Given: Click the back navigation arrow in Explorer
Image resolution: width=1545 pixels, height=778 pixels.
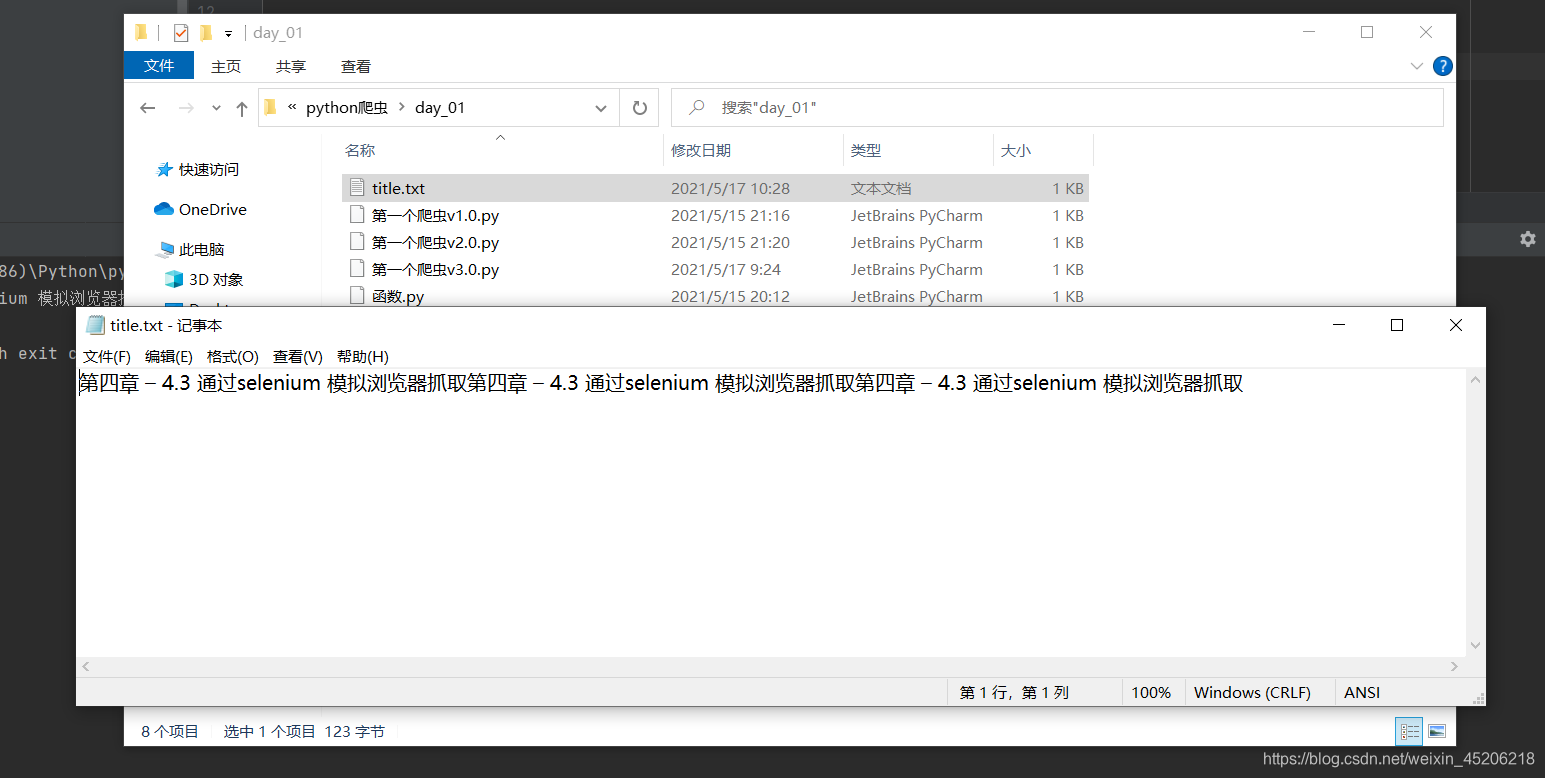Looking at the screenshot, I should click(x=147, y=107).
